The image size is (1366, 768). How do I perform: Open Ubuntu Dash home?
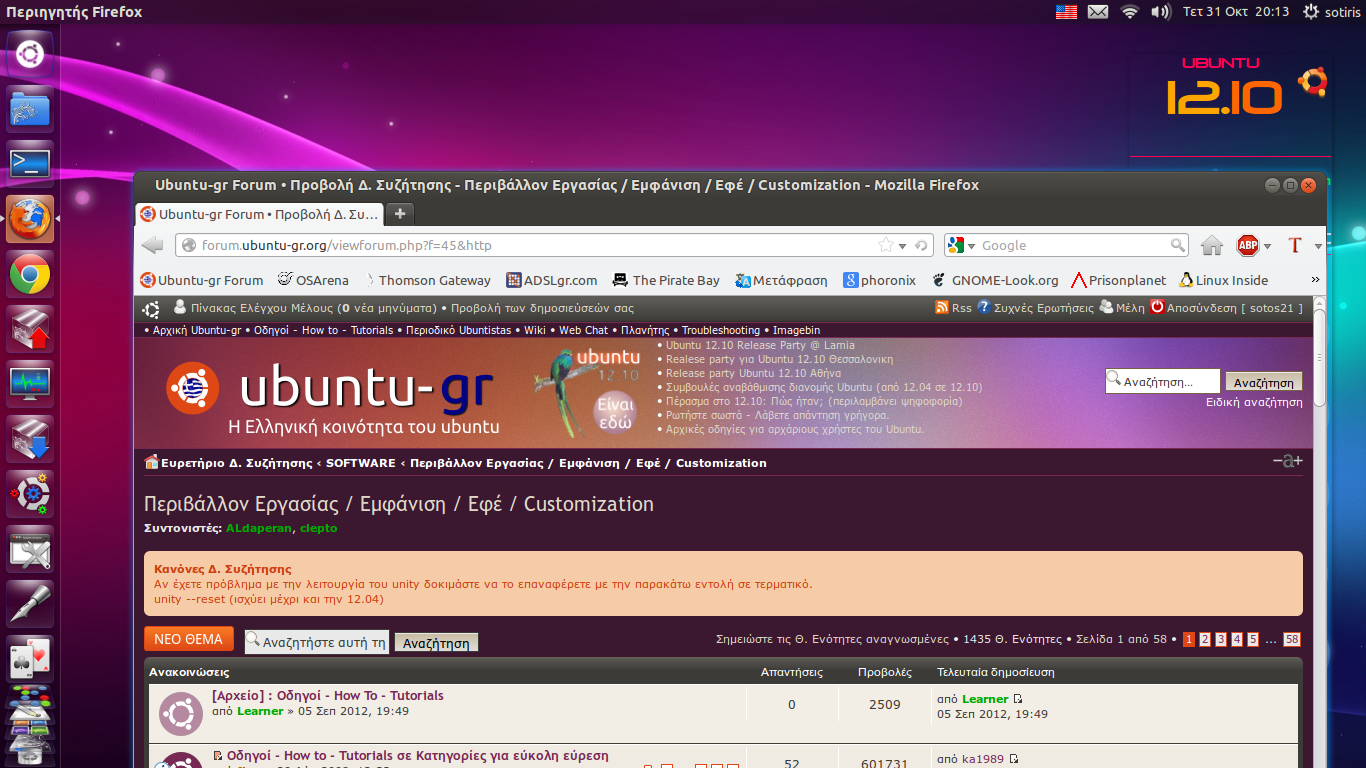tap(30, 54)
